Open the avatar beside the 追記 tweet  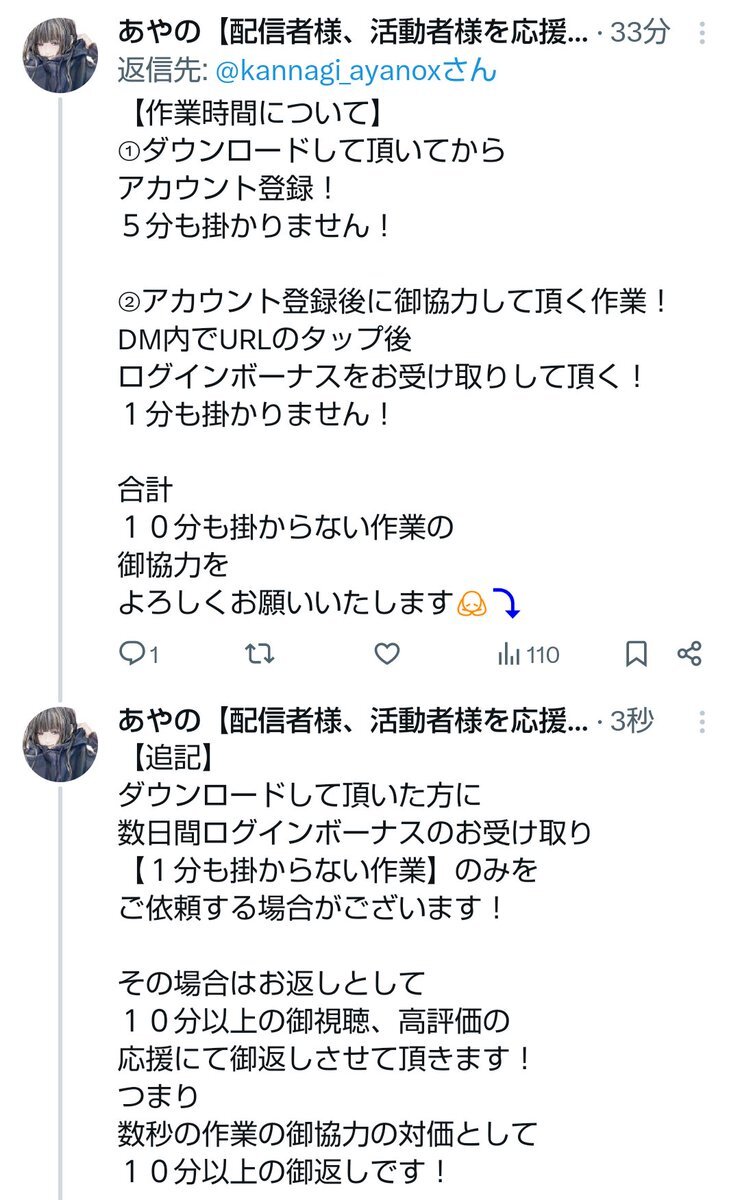[x=60, y=744]
